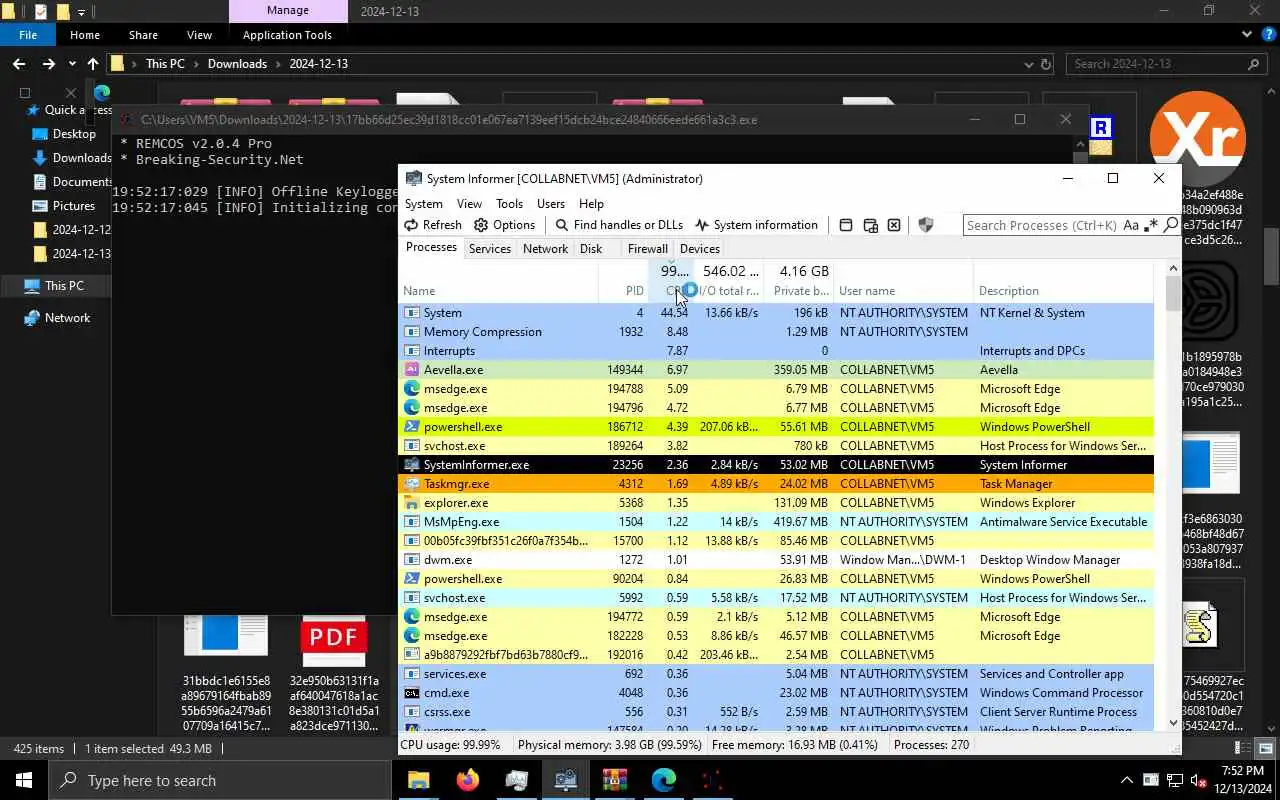Open Options in System Informer toolbar
1280x800 pixels.
click(504, 225)
